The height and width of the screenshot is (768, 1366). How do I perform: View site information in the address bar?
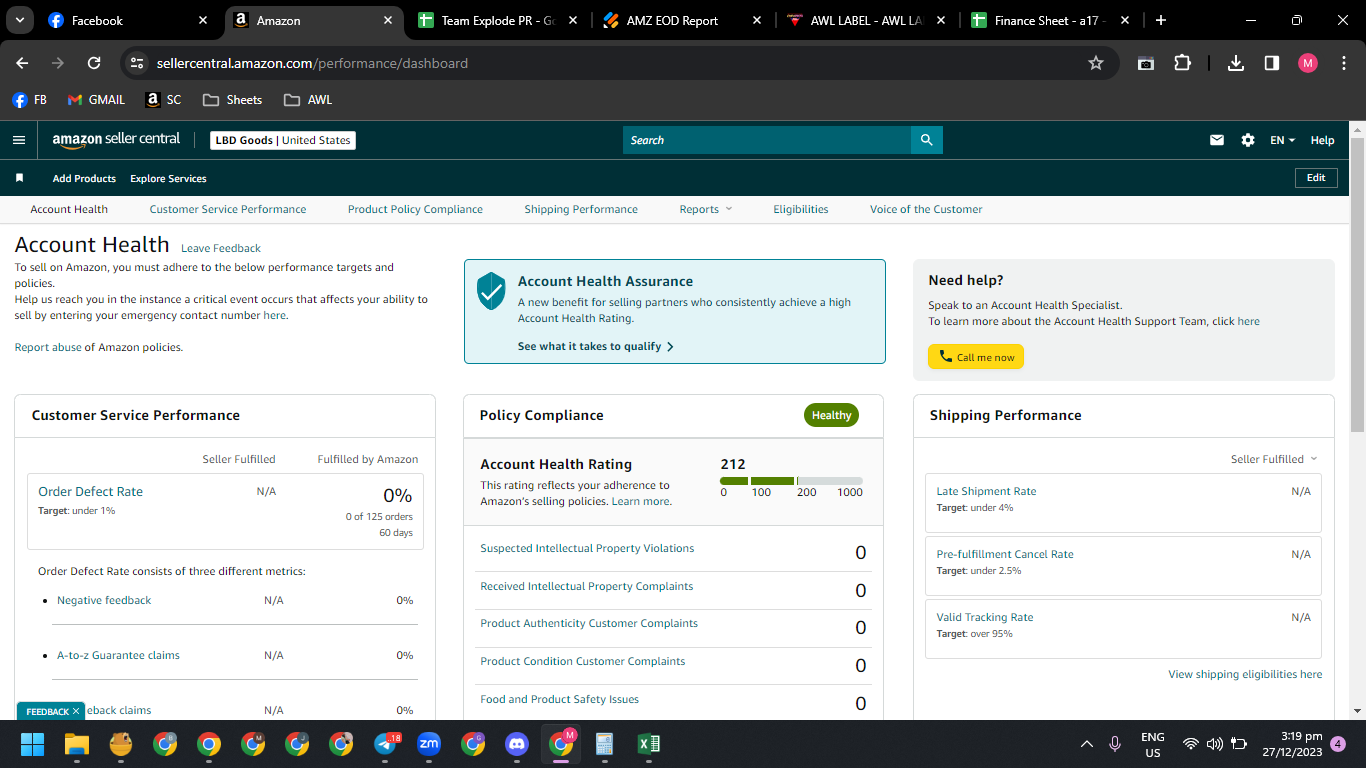[138, 63]
